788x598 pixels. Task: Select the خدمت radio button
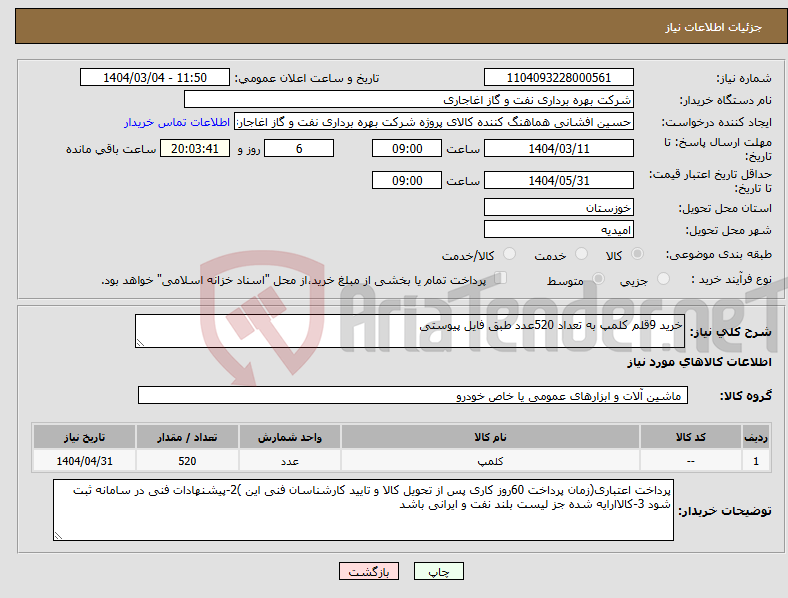click(x=581, y=254)
